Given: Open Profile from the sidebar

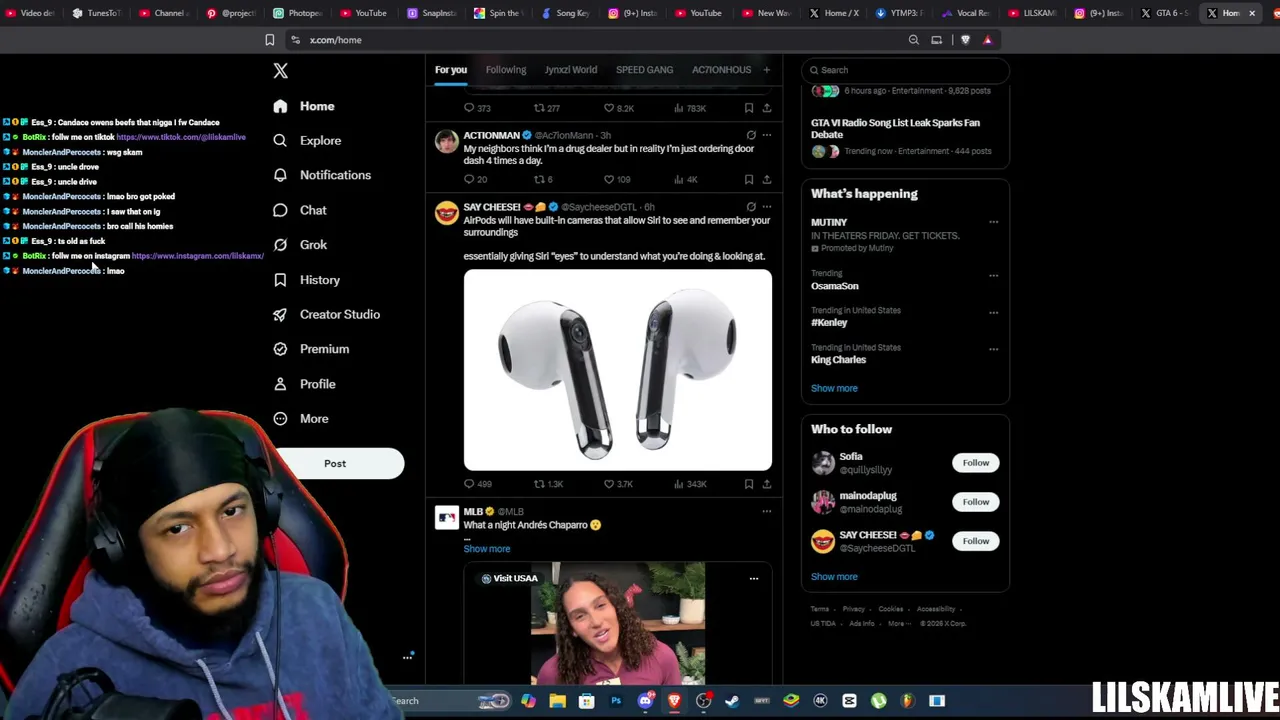Looking at the screenshot, I should 304,384.
